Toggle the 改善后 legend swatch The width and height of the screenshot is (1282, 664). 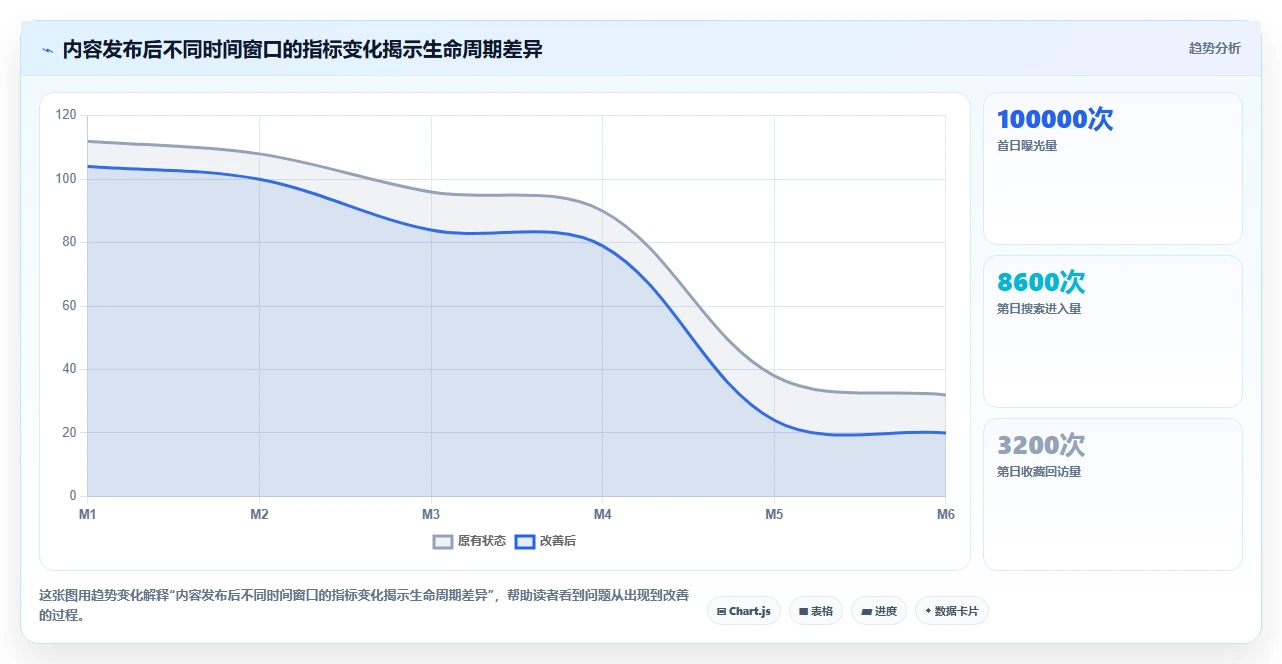525,542
